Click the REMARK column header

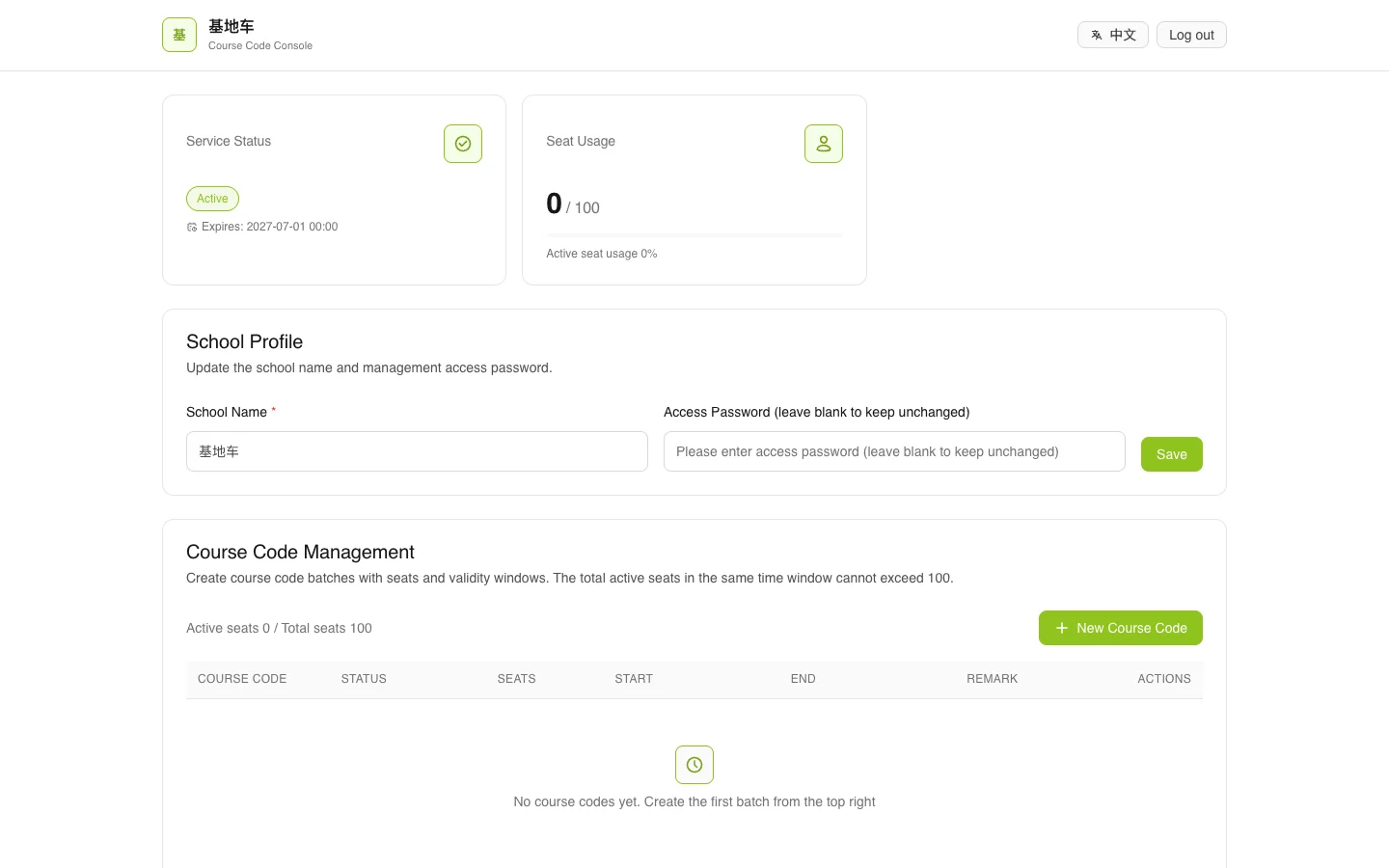pos(992,679)
